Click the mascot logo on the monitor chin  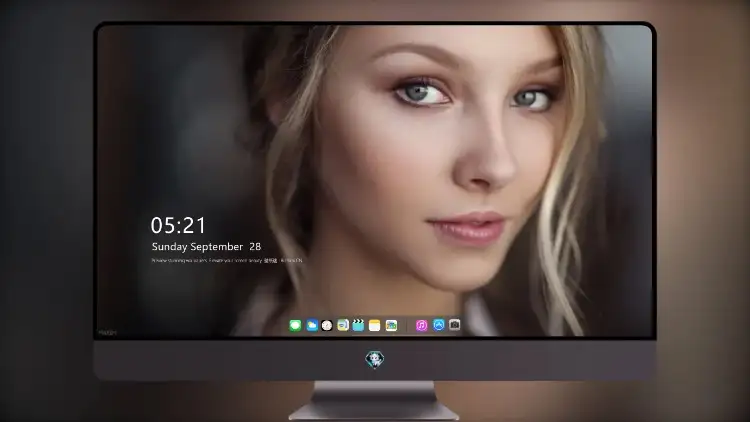tap(375, 359)
